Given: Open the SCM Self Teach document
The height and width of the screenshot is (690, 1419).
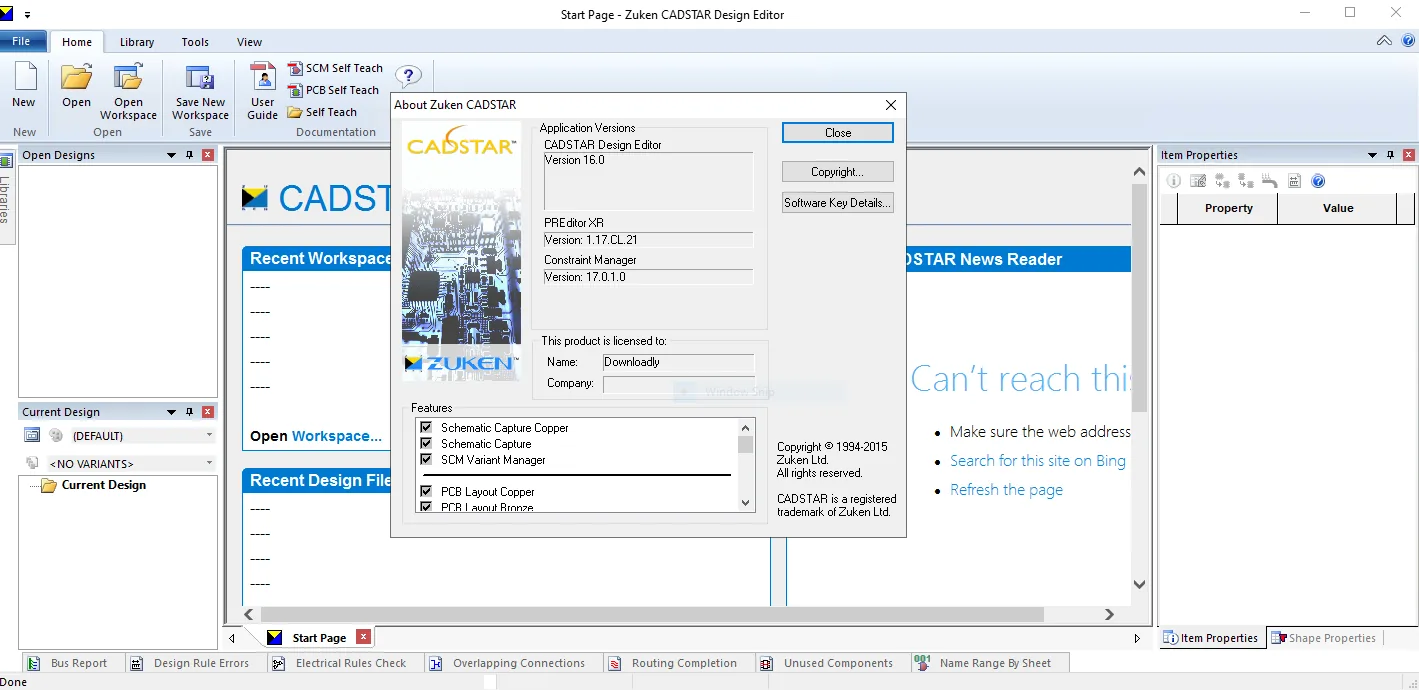Looking at the screenshot, I should pos(335,68).
